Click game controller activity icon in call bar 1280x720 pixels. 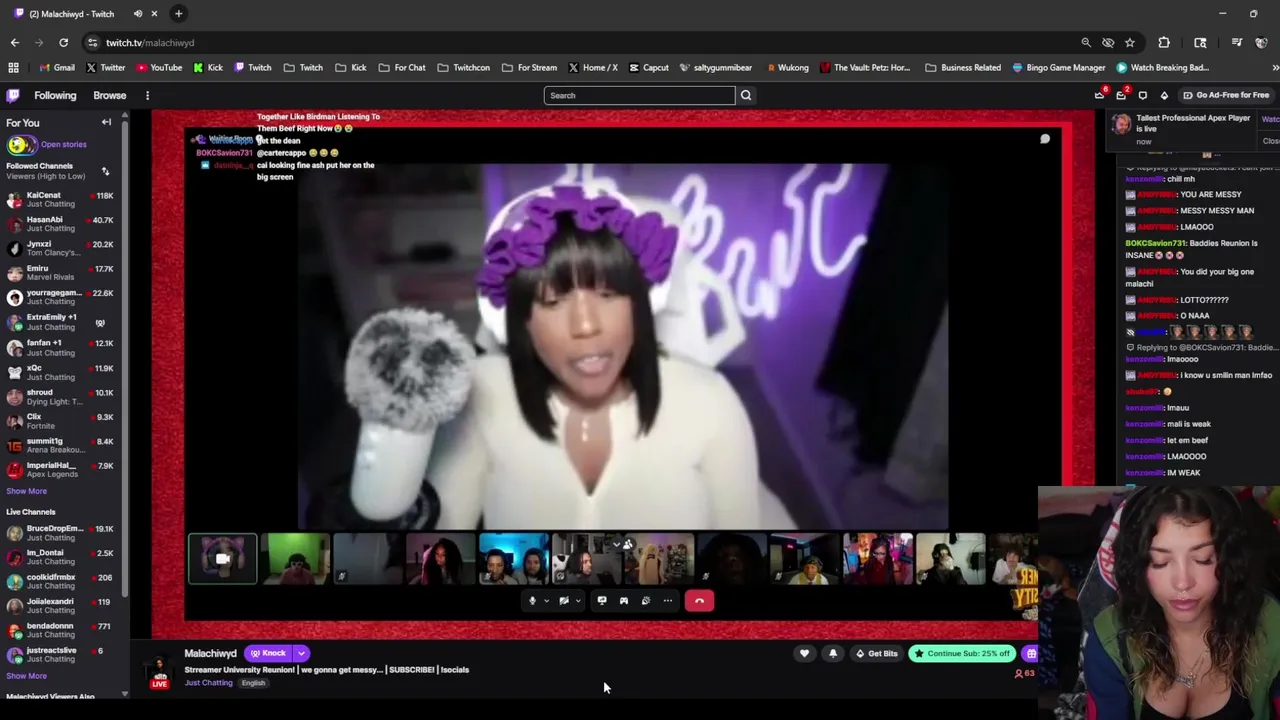coord(624,601)
